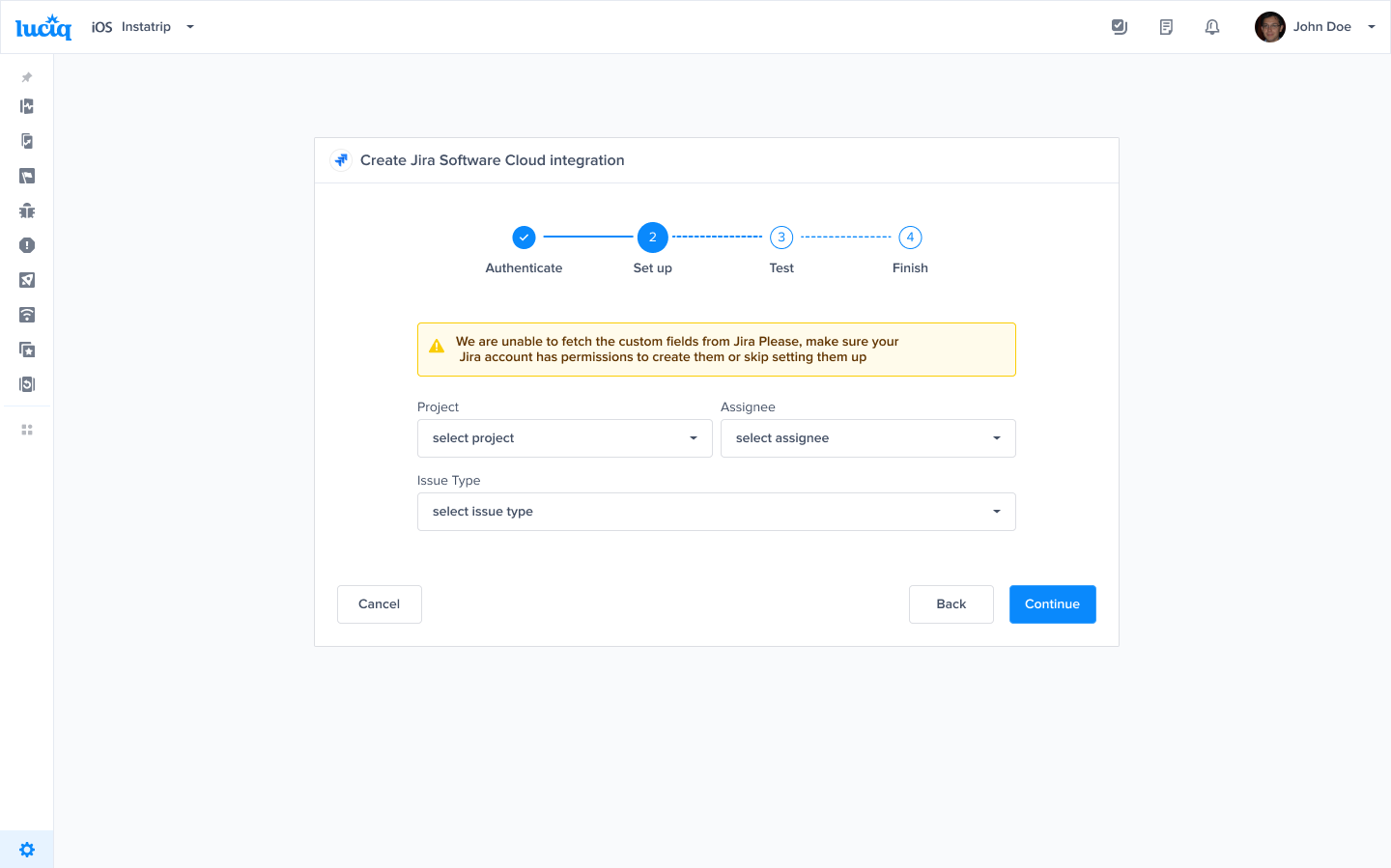Open Settings via the gear icon
Screen dimensions: 1391x868
(x=26, y=849)
